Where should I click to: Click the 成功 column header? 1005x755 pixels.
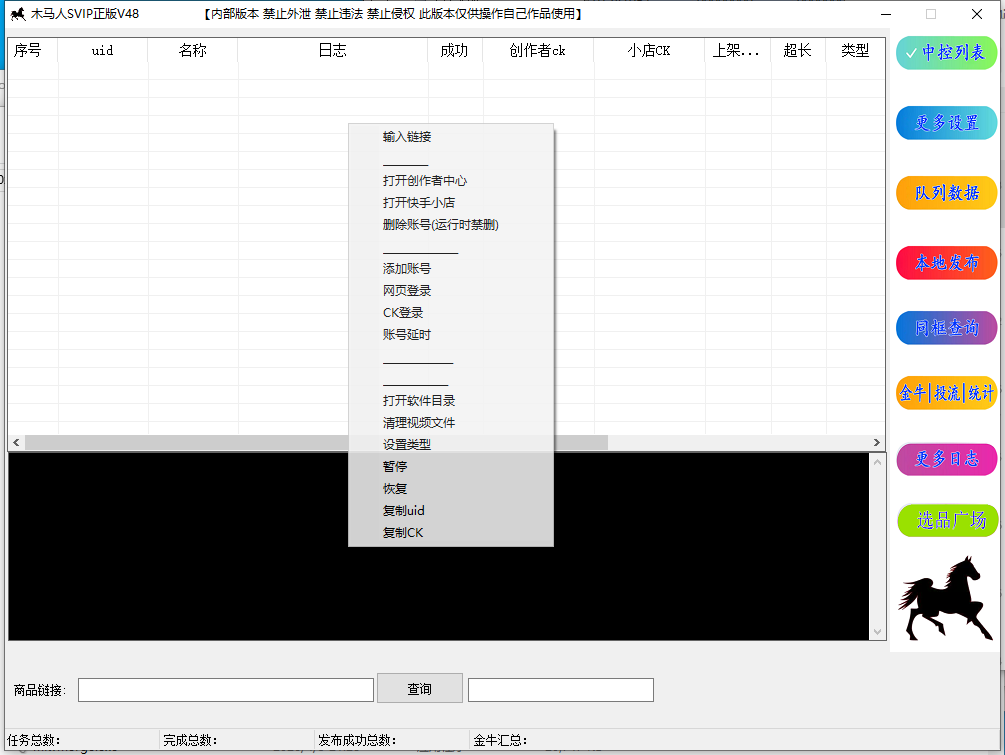pyautogui.click(x=455, y=50)
